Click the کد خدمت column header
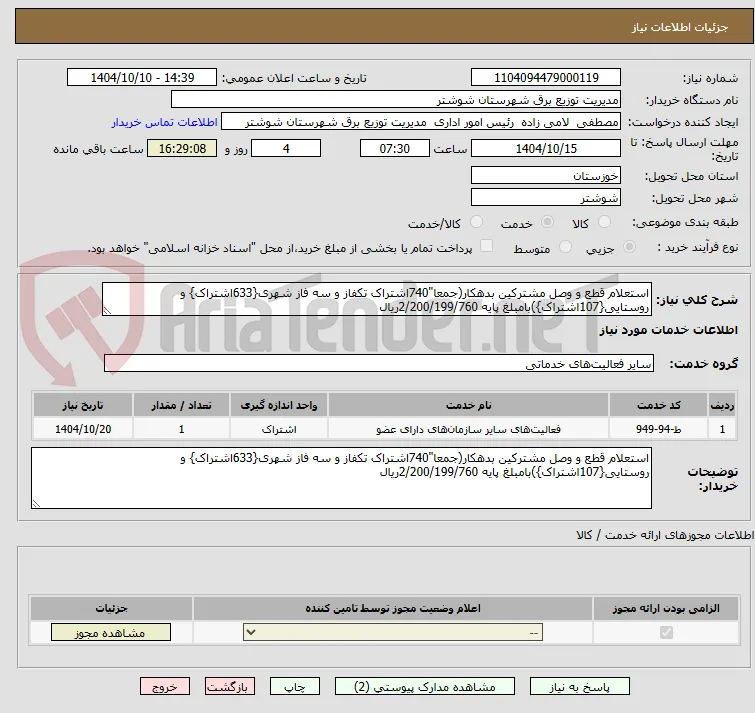755x713 pixels. [658, 405]
